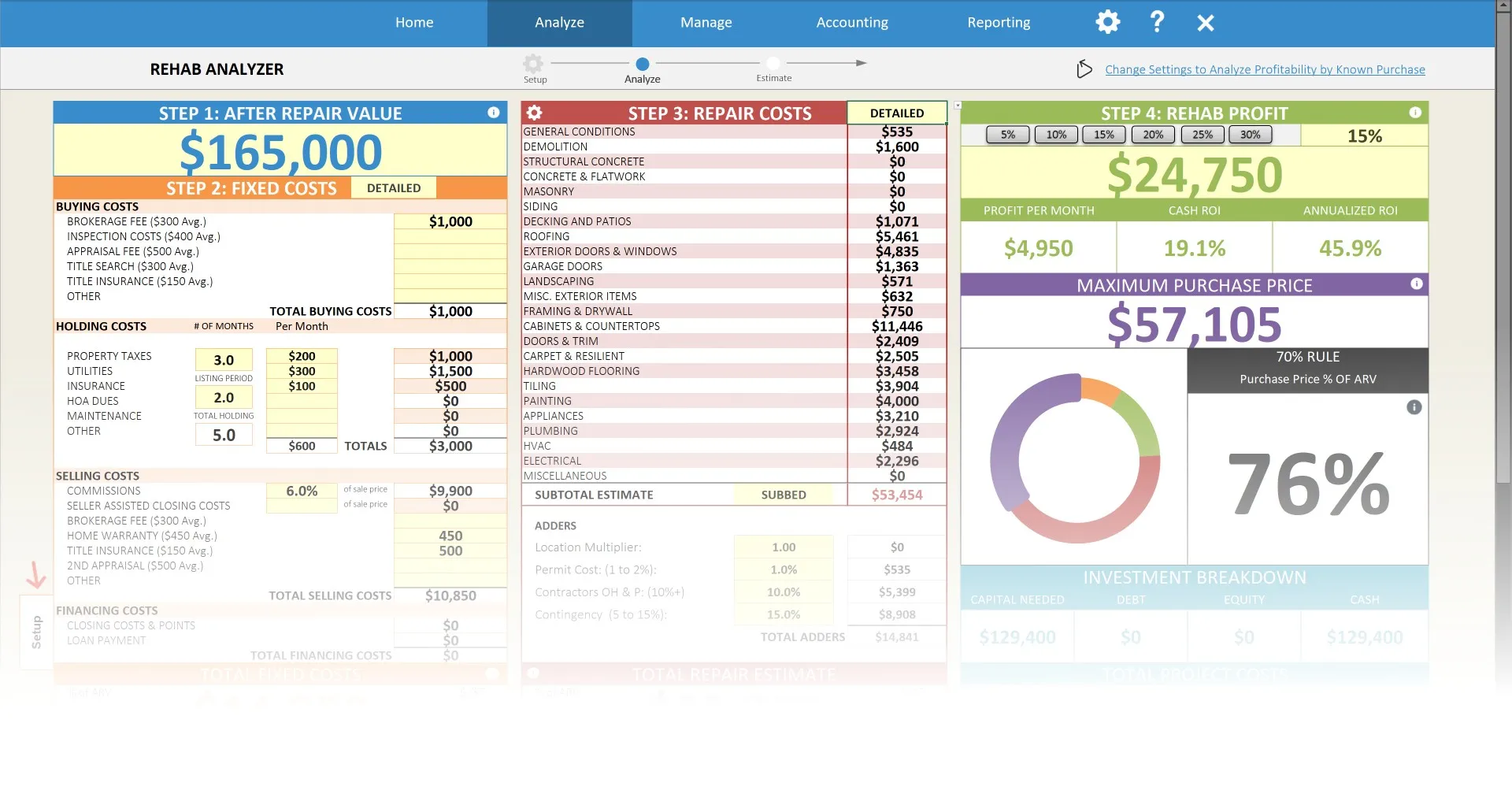Click the info icon on Maximum Purchase Price header
Viewport: 1512px width, 790px height.
1416,284
